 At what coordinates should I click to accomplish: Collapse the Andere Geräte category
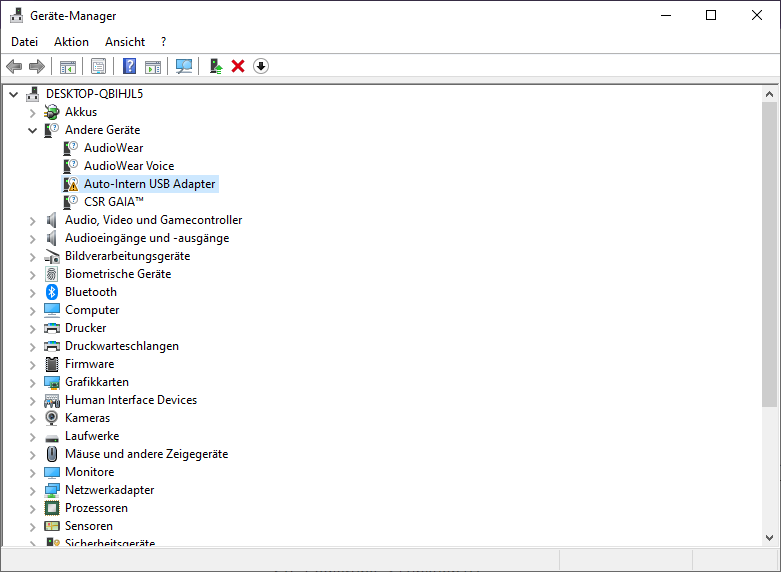[33, 130]
